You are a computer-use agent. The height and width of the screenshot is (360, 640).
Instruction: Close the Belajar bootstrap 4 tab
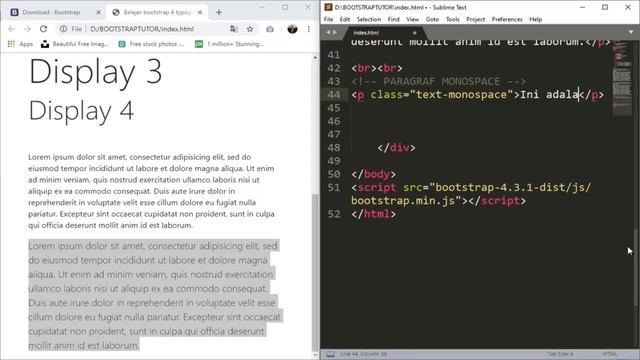(200, 12)
